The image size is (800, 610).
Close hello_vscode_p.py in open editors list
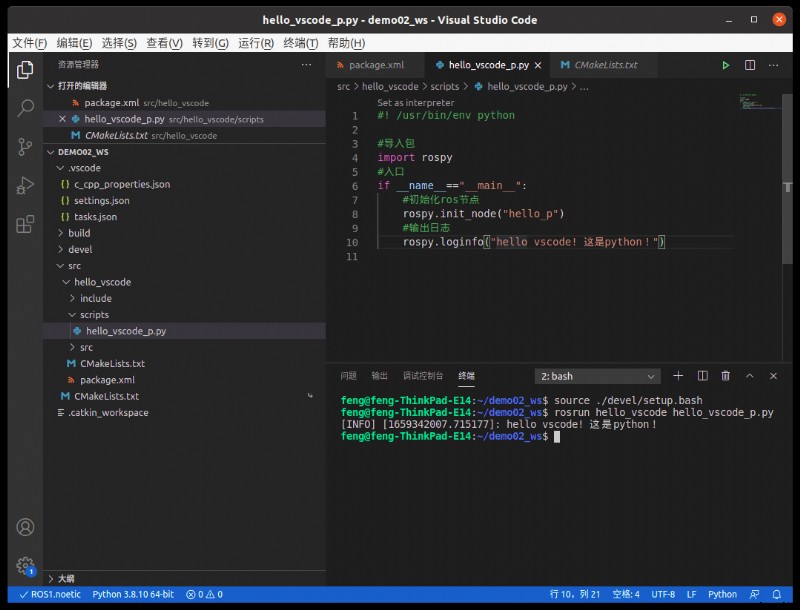(x=62, y=119)
